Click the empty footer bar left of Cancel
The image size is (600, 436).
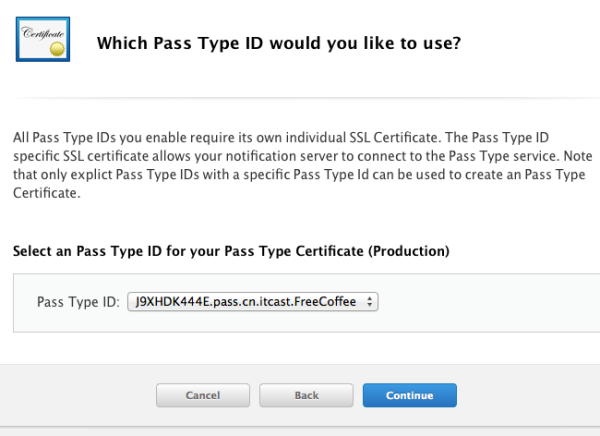(77, 395)
